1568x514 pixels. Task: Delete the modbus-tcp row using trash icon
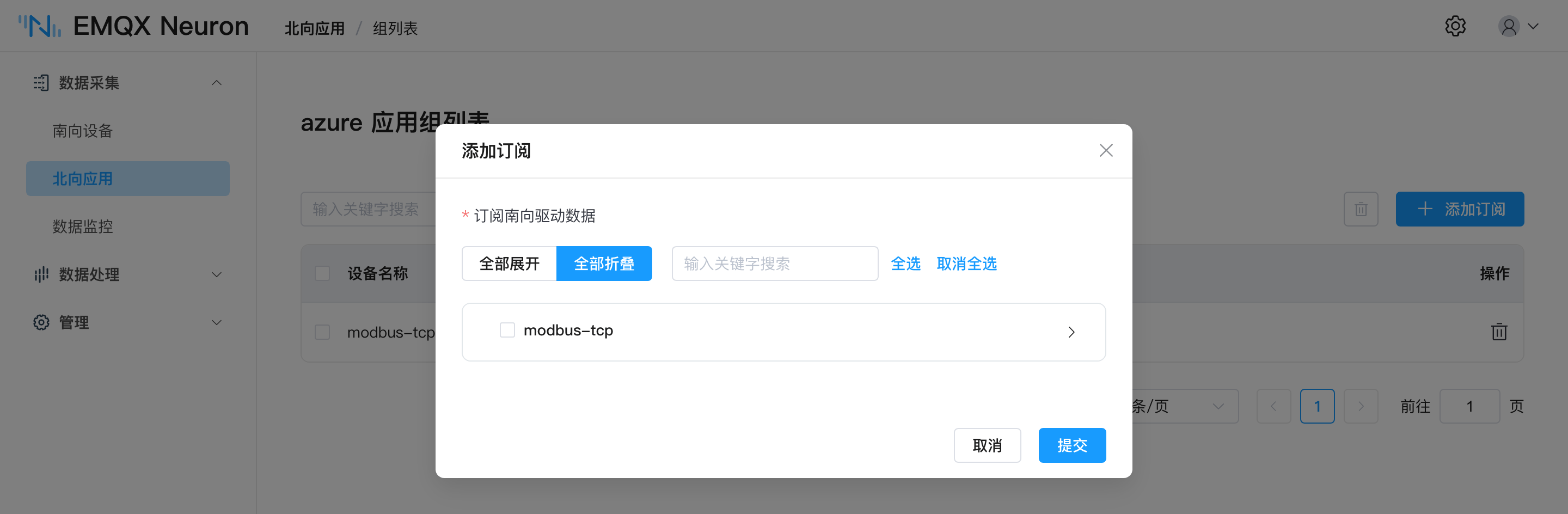coord(1499,331)
